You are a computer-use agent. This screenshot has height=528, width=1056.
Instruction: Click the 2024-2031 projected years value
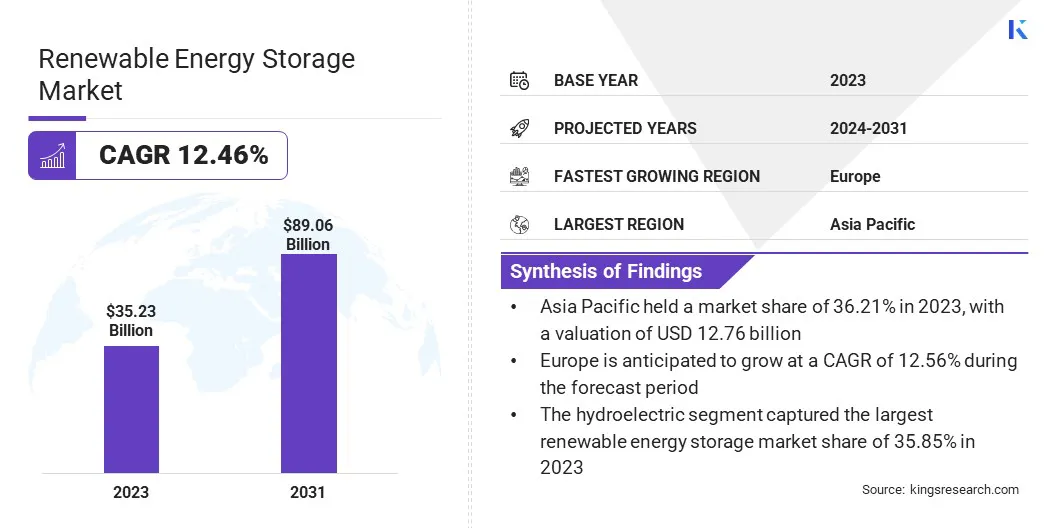point(868,128)
